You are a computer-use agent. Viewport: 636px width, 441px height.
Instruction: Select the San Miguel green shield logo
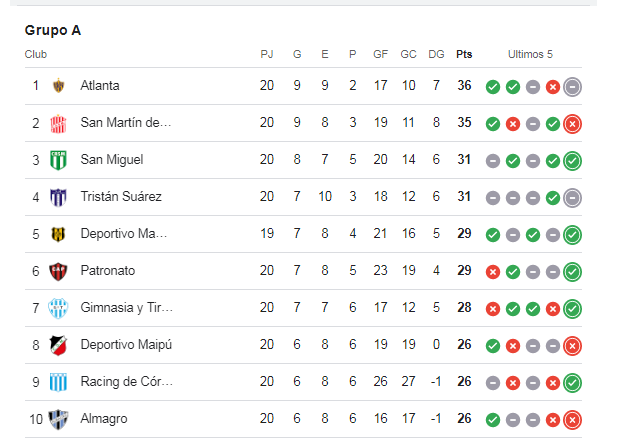(58, 160)
